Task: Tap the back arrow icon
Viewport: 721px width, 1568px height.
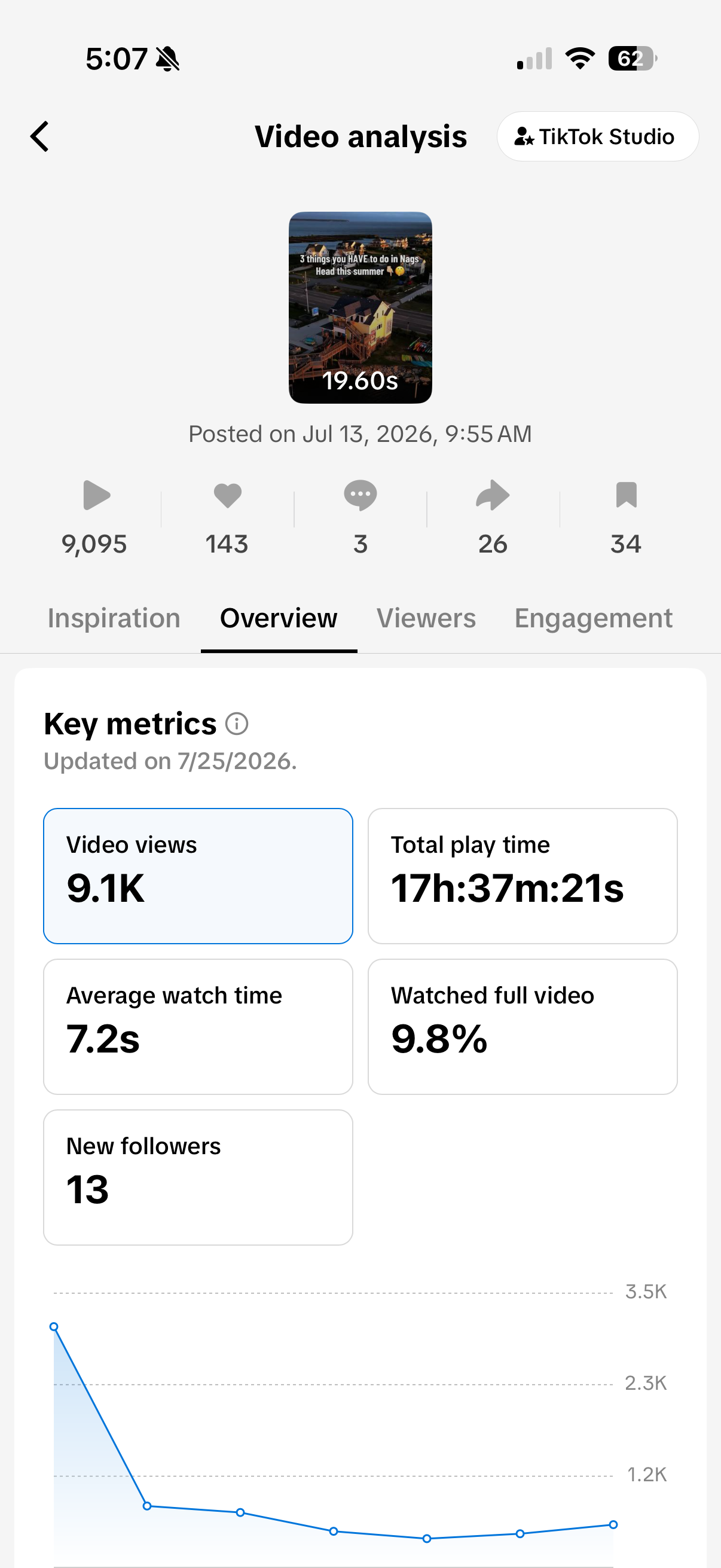Action: 39,136
